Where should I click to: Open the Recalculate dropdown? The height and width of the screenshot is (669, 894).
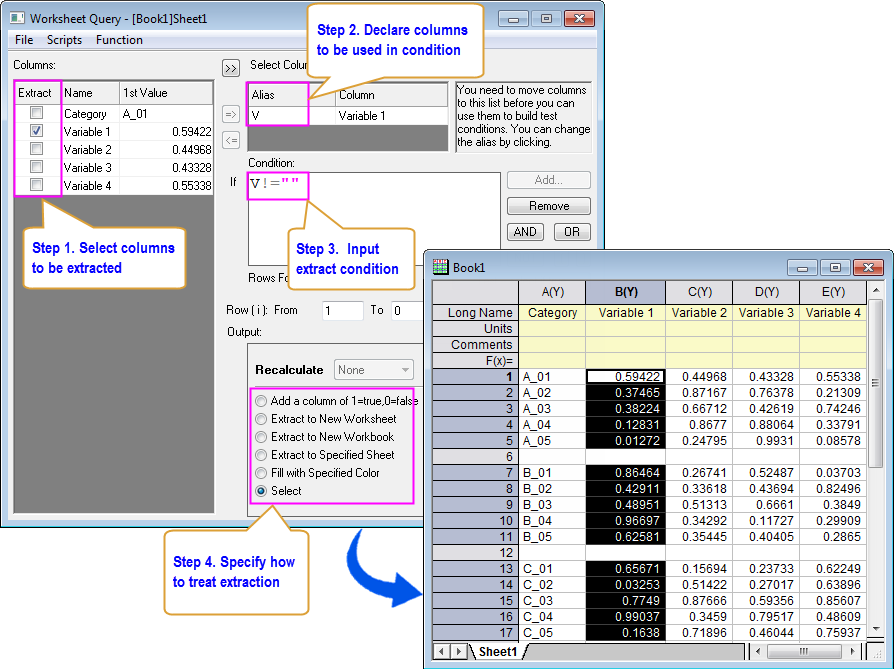point(374,370)
